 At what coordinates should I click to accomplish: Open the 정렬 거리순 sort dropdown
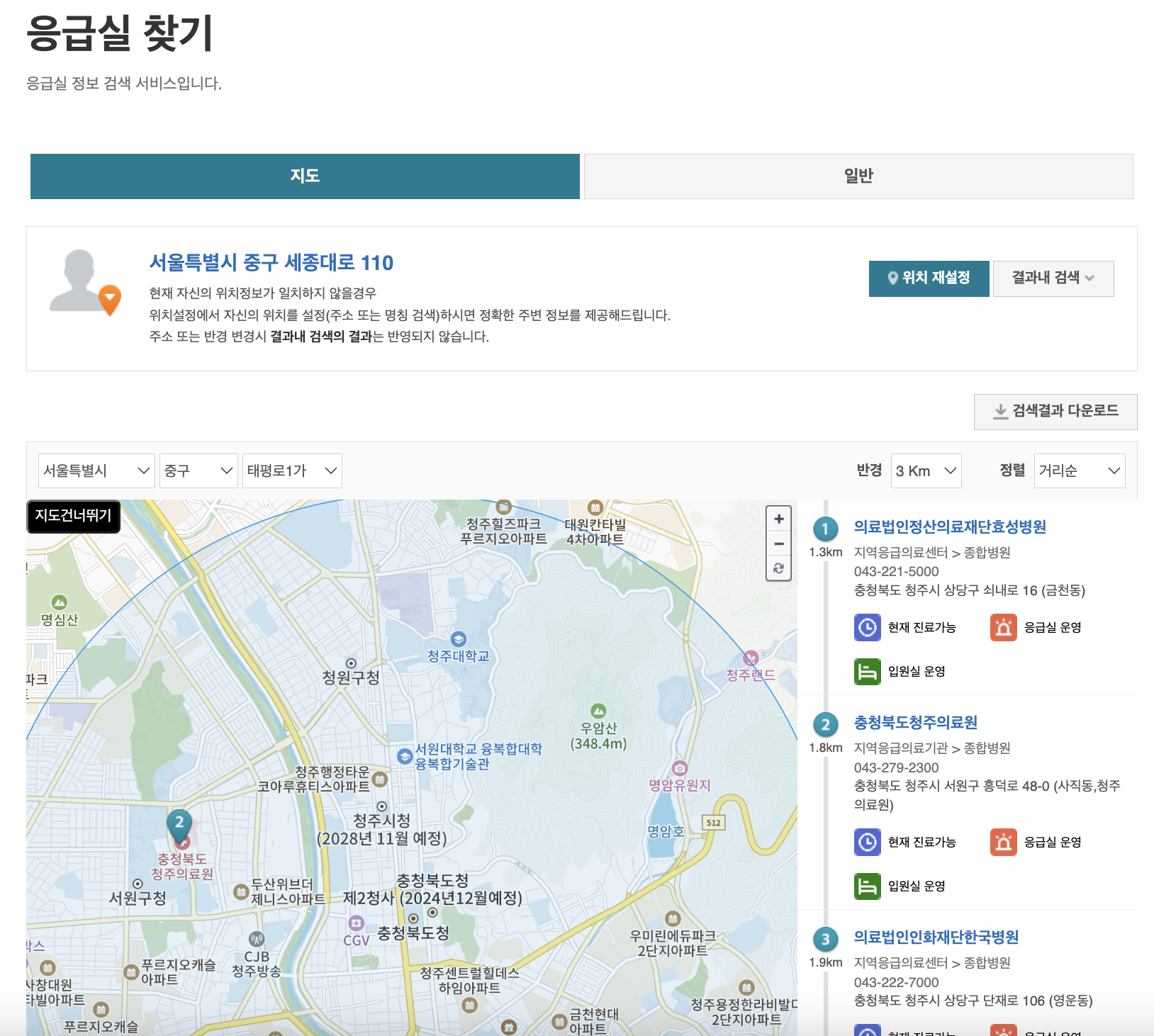tap(1080, 471)
